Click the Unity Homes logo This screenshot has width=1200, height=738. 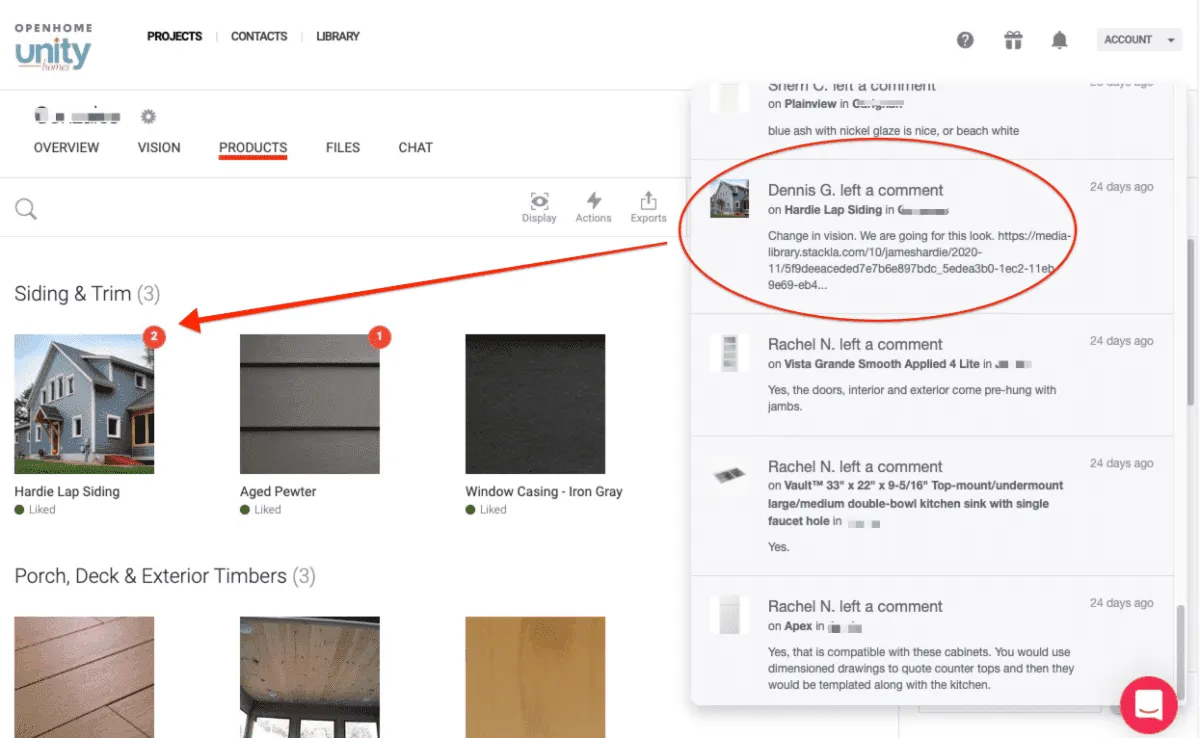point(53,46)
